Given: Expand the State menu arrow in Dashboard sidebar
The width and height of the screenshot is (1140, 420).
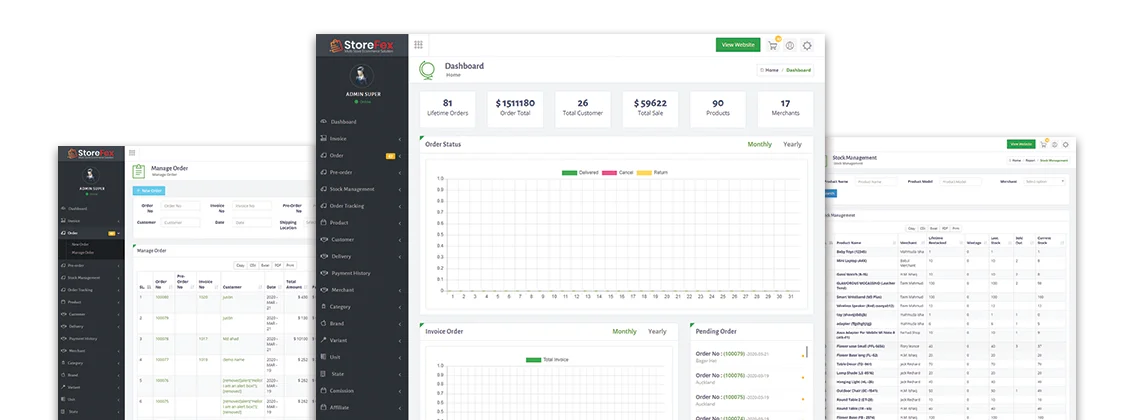Looking at the screenshot, I should tap(400, 374).
